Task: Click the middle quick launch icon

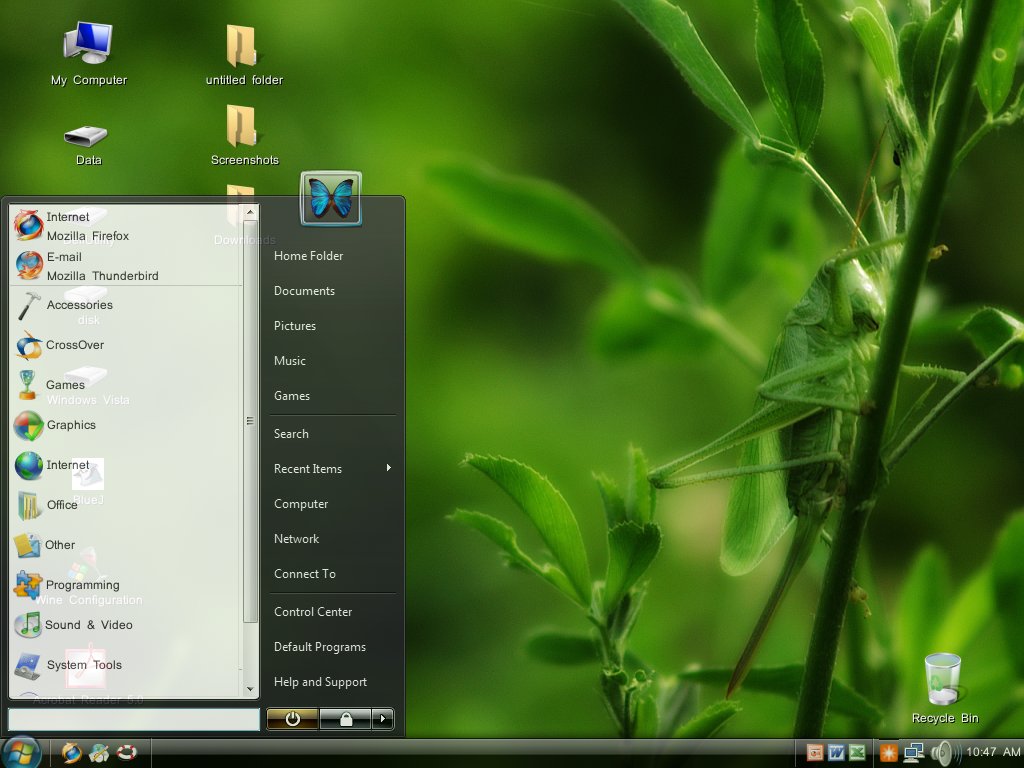Action: (99, 753)
